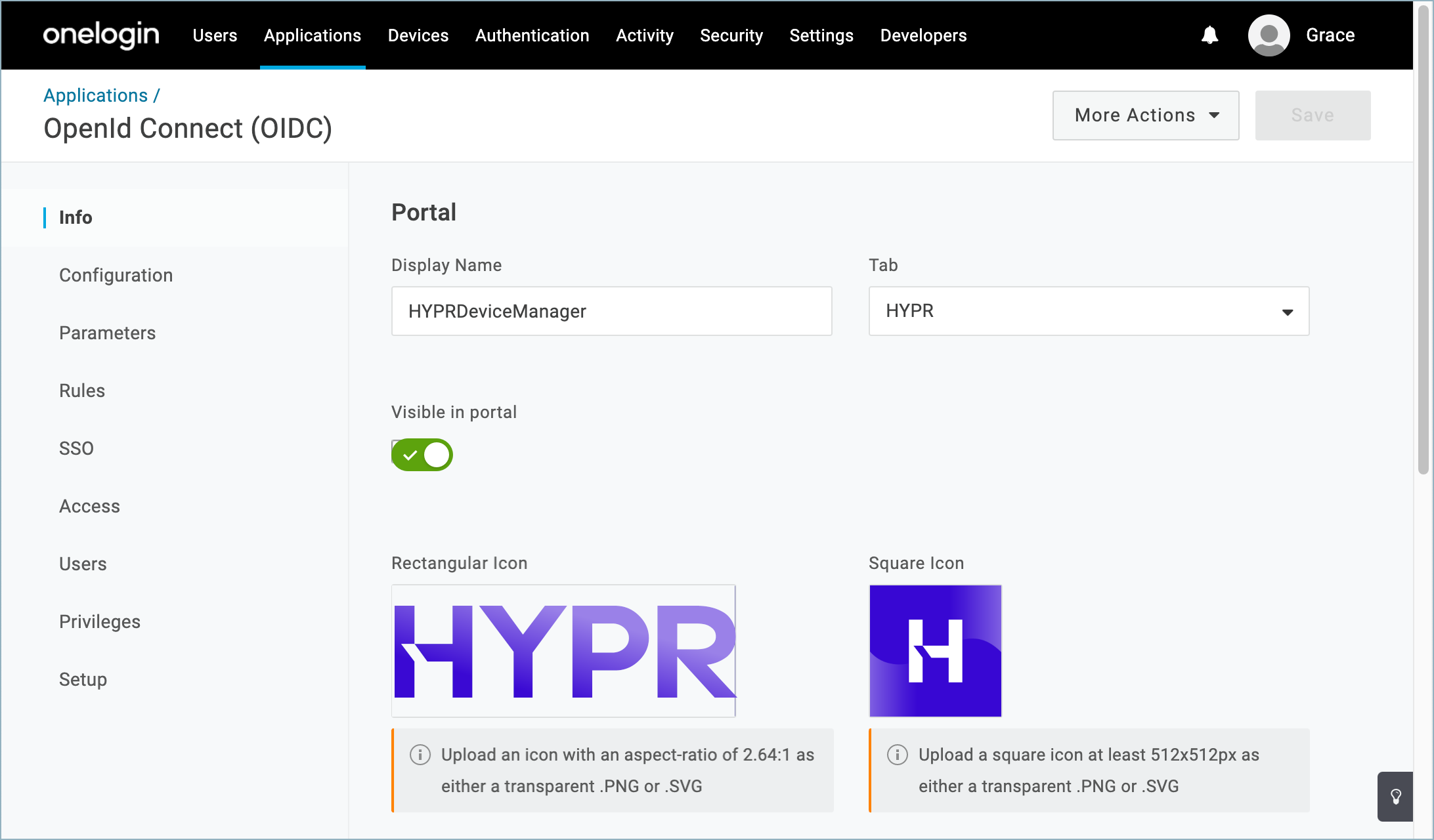Click the OneLogin logo
This screenshot has height=840, width=1434.
(101, 35)
